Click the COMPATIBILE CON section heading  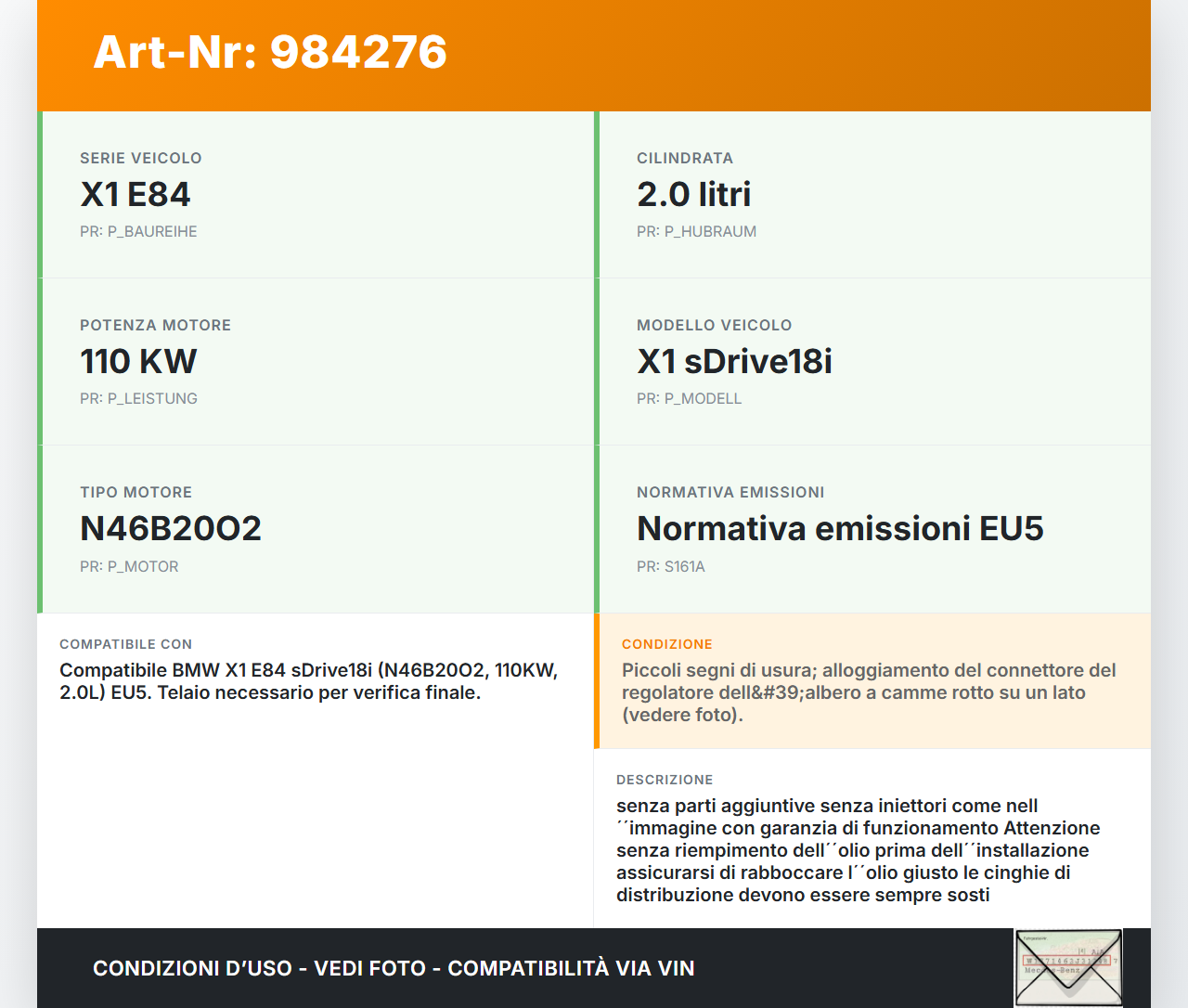125,643
